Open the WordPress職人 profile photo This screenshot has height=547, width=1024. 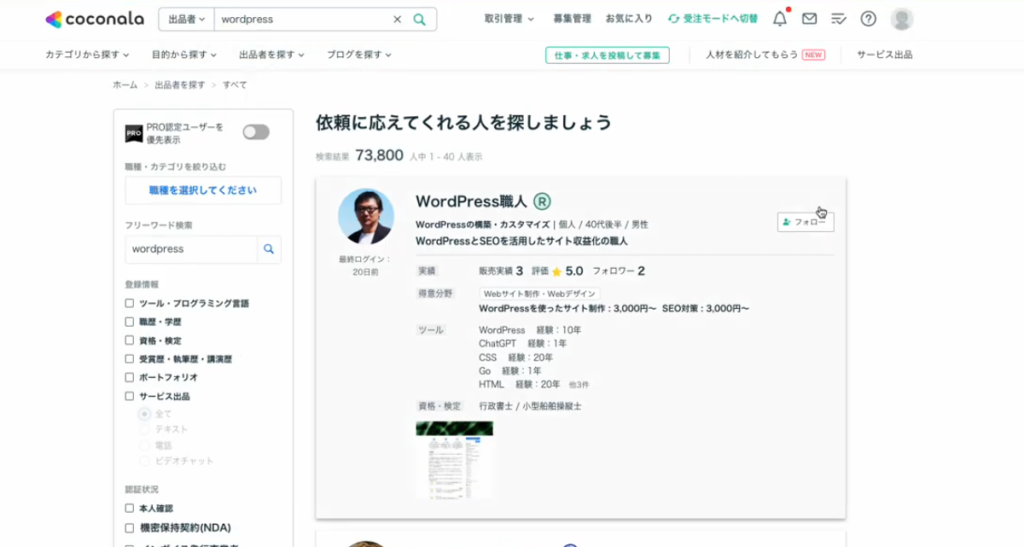coord(366,217)
